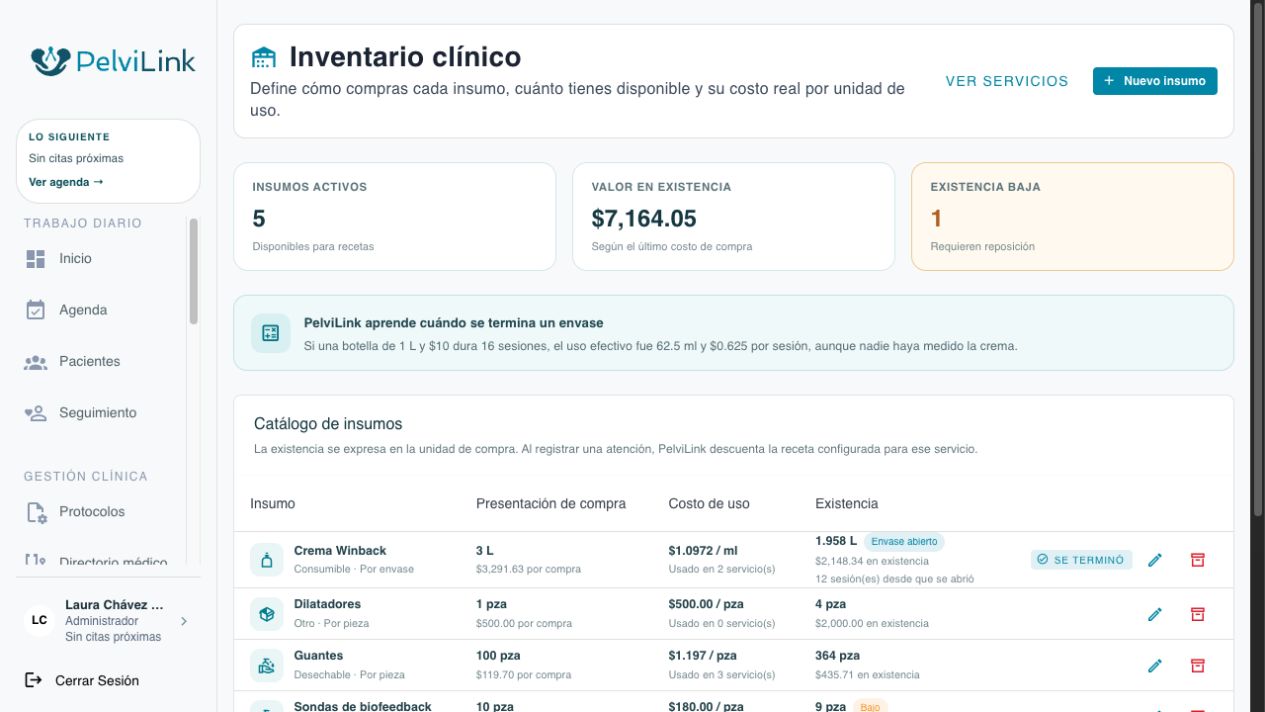Image resolution: width=1265 pixels, height=712 pixels.
Task: Click the Catálogo de insumos heading
Action: [x=328, y=424]
